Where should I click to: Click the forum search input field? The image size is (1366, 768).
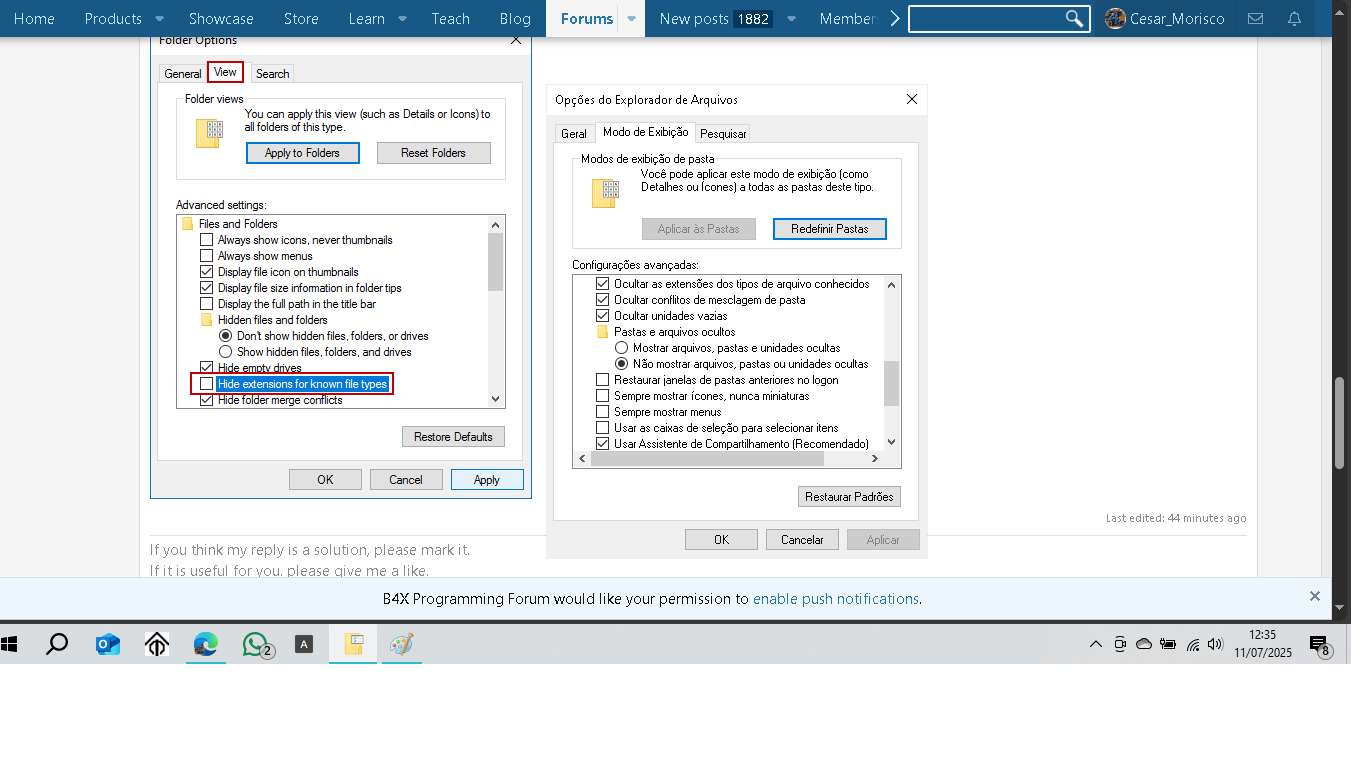coord(986,19)
